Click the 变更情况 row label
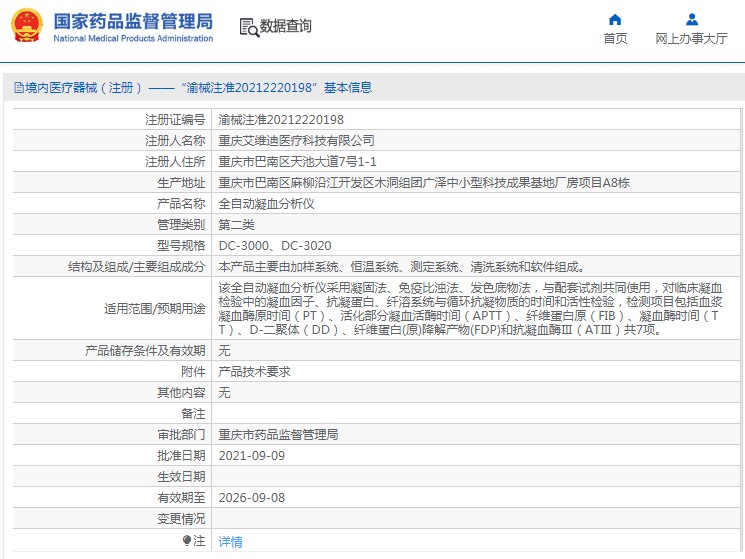The image size is (745, 559). [181, 519]
